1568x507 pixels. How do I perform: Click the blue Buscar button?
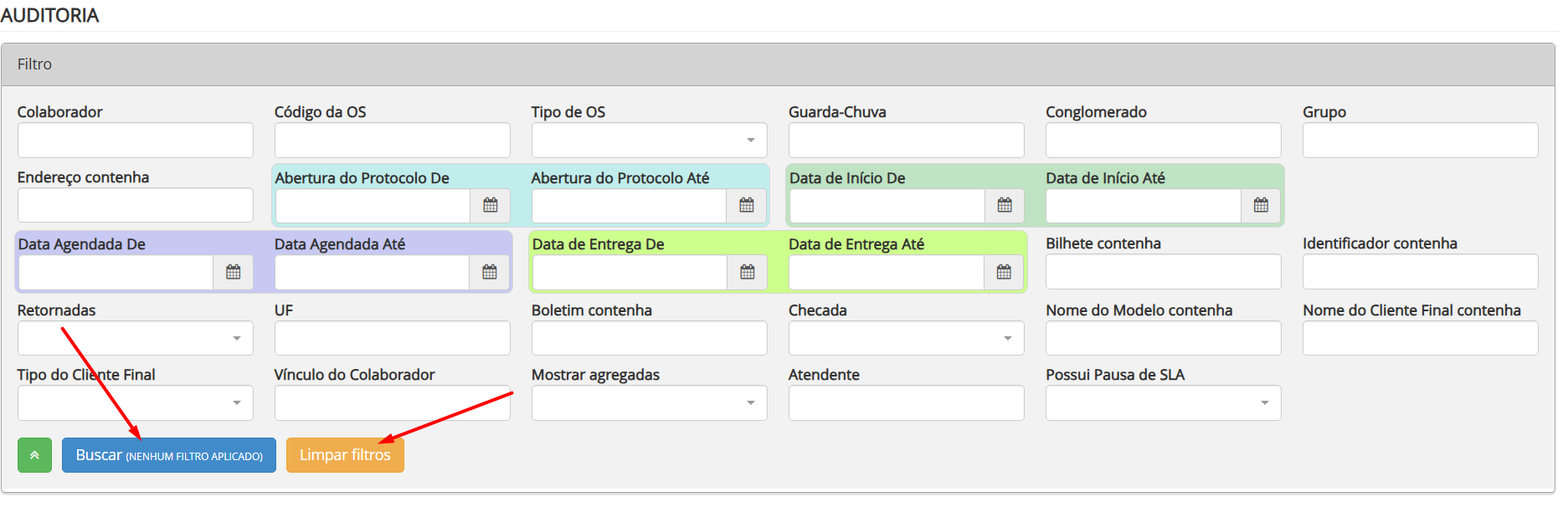coord(168,455)
